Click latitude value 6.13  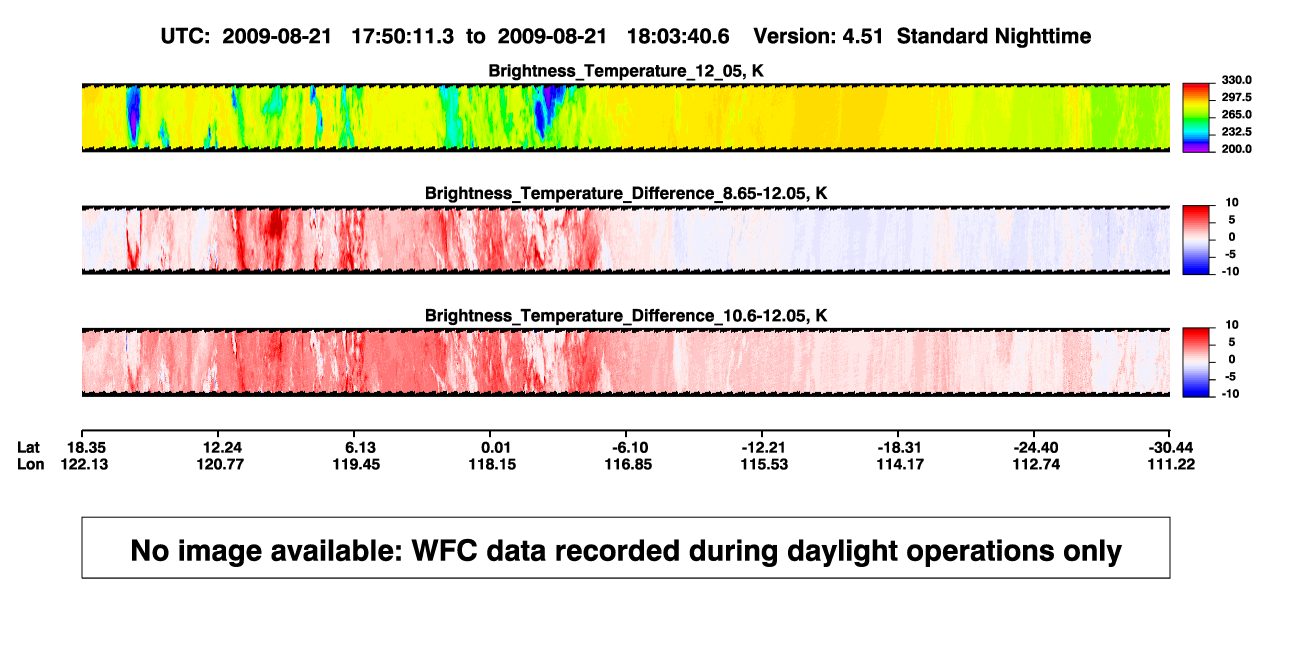pos(360,447)
